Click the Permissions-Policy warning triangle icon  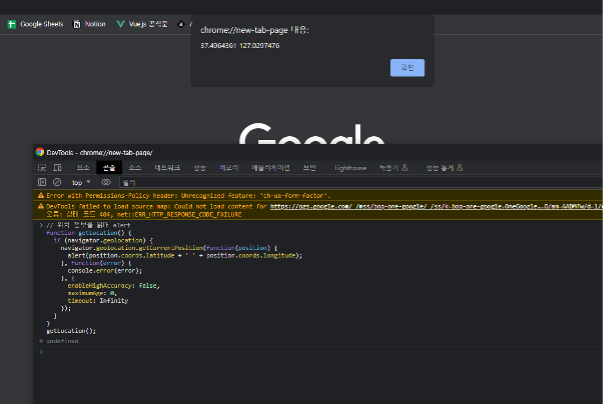click(41, 195)
